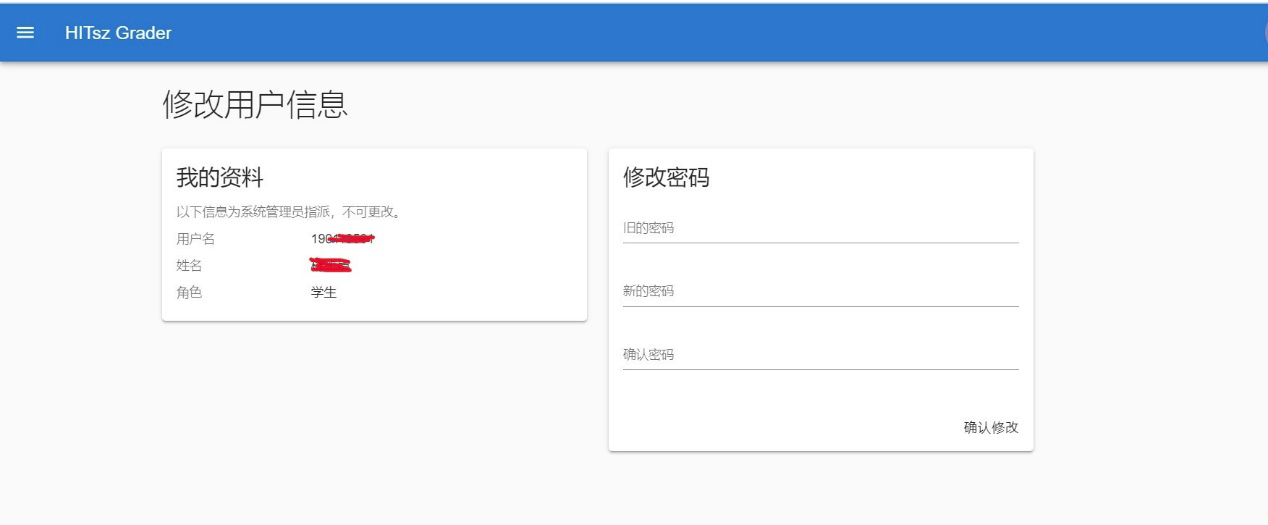This screenshot has height=525, width=1268.
Task: Click the 修改密码 card title
Action: point(666,178)
